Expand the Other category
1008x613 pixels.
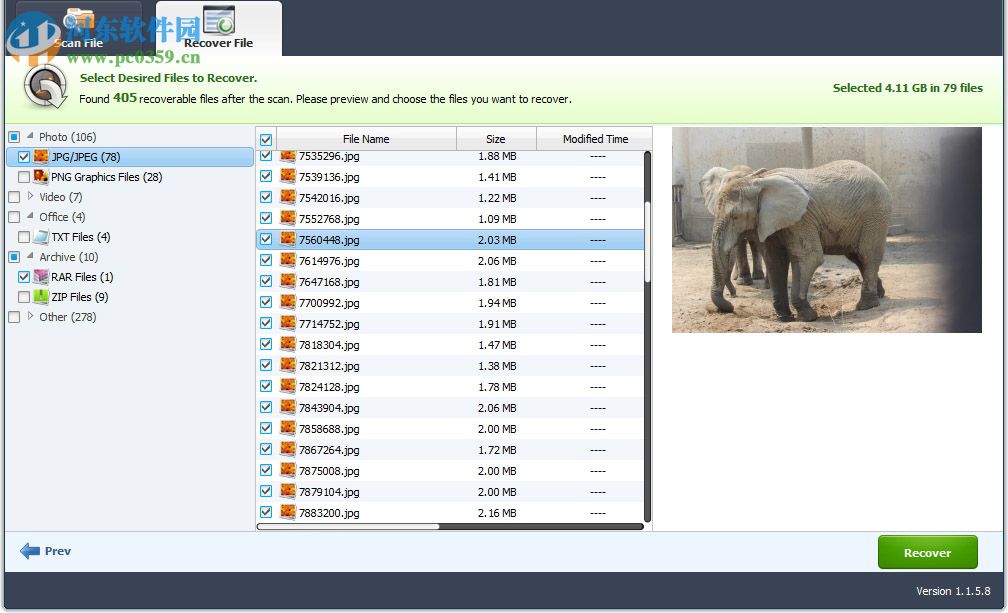[30, 317]
